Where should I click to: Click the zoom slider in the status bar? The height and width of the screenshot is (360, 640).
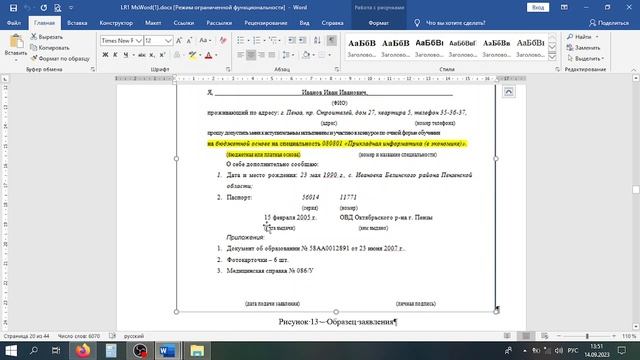(x=587, y=336)
